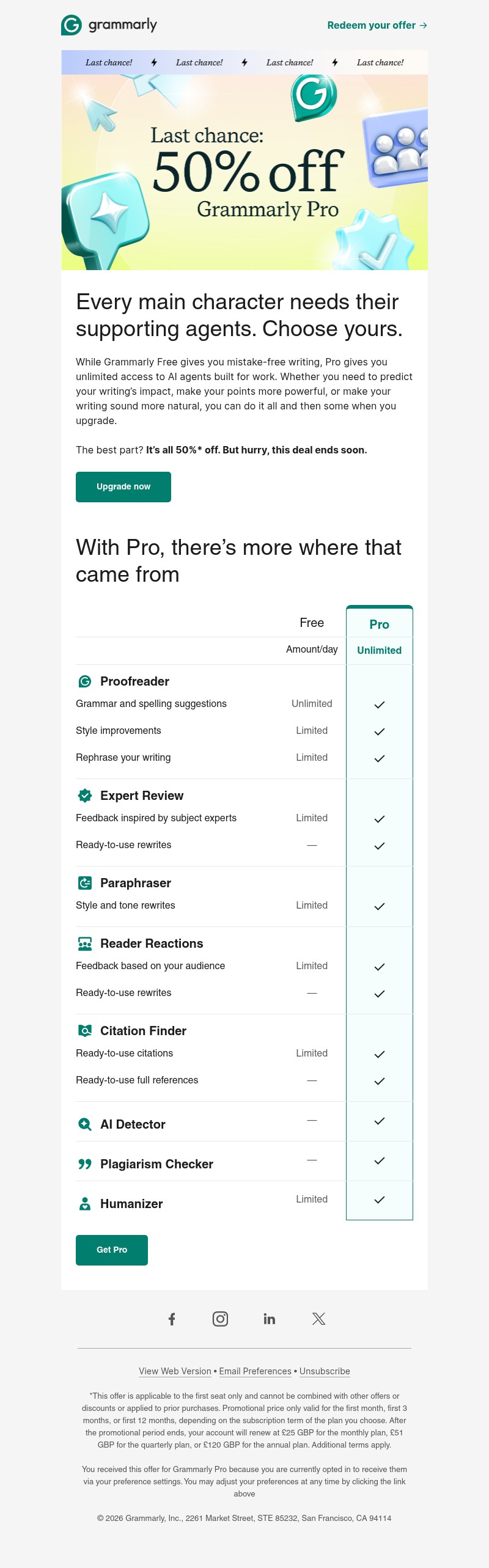Viewport: 489px width, 1568px height.
Task: Click the Unsubscribe link
Action: pos(324,1371)
